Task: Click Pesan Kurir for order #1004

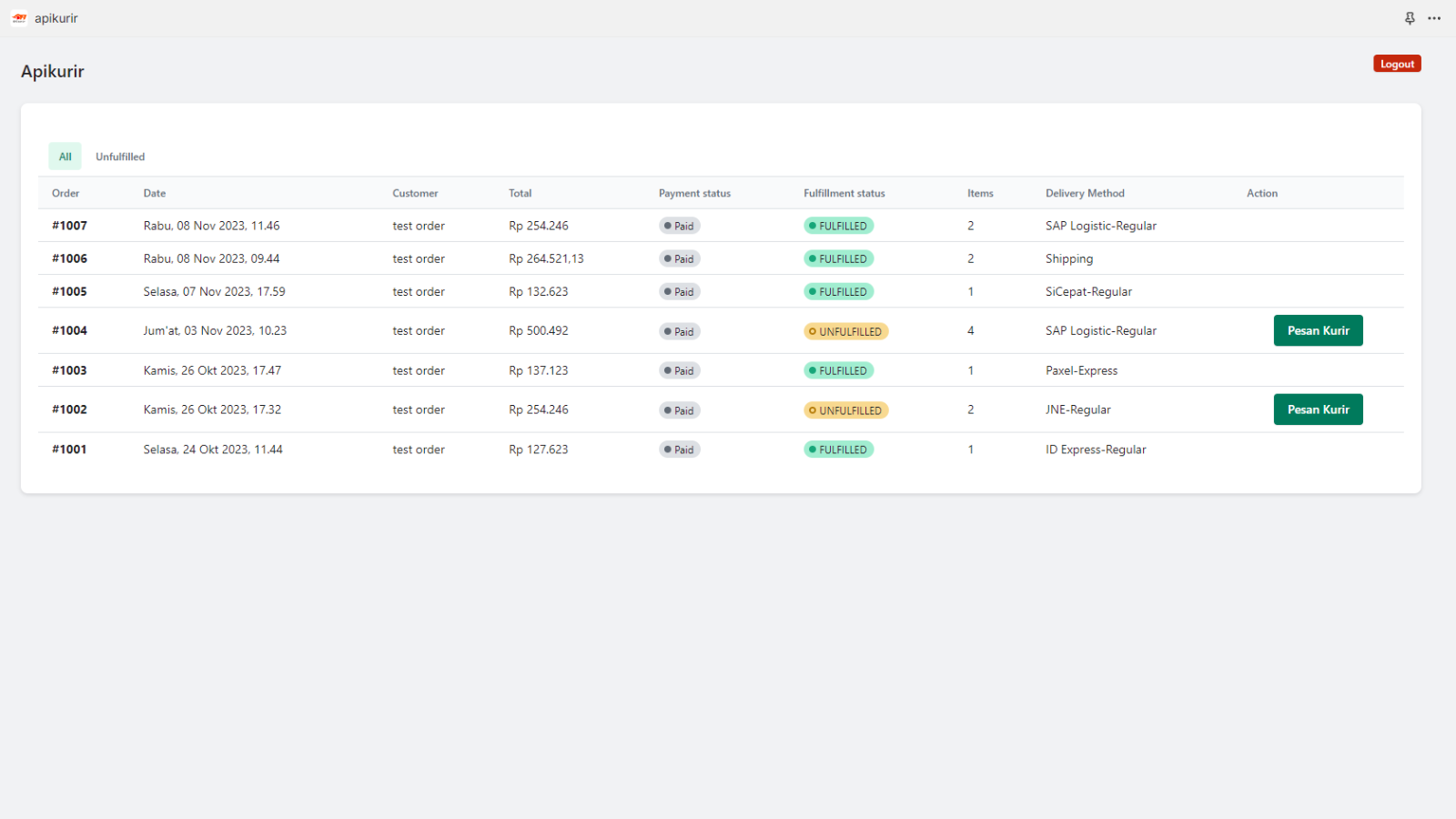Action: (1318, 330)
